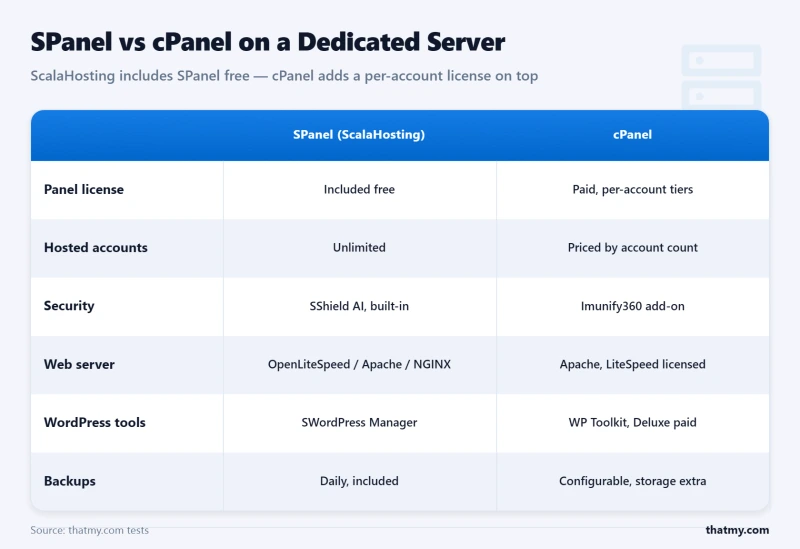Click the 'Apache, LiteSpeed licensed' cell
Viewport: 800px width, 549px height.
pos(633,364)
